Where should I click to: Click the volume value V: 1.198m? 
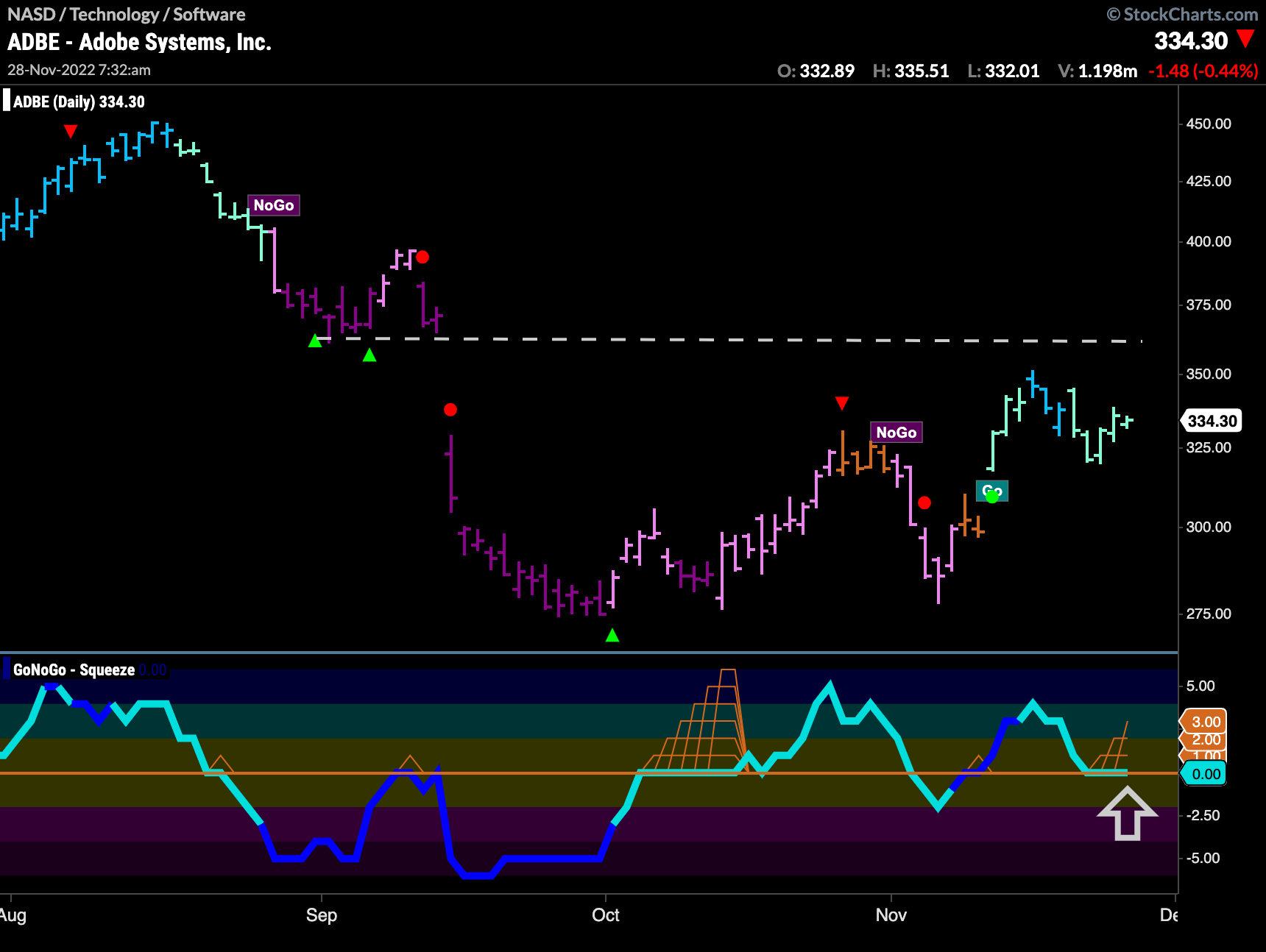1097,71
